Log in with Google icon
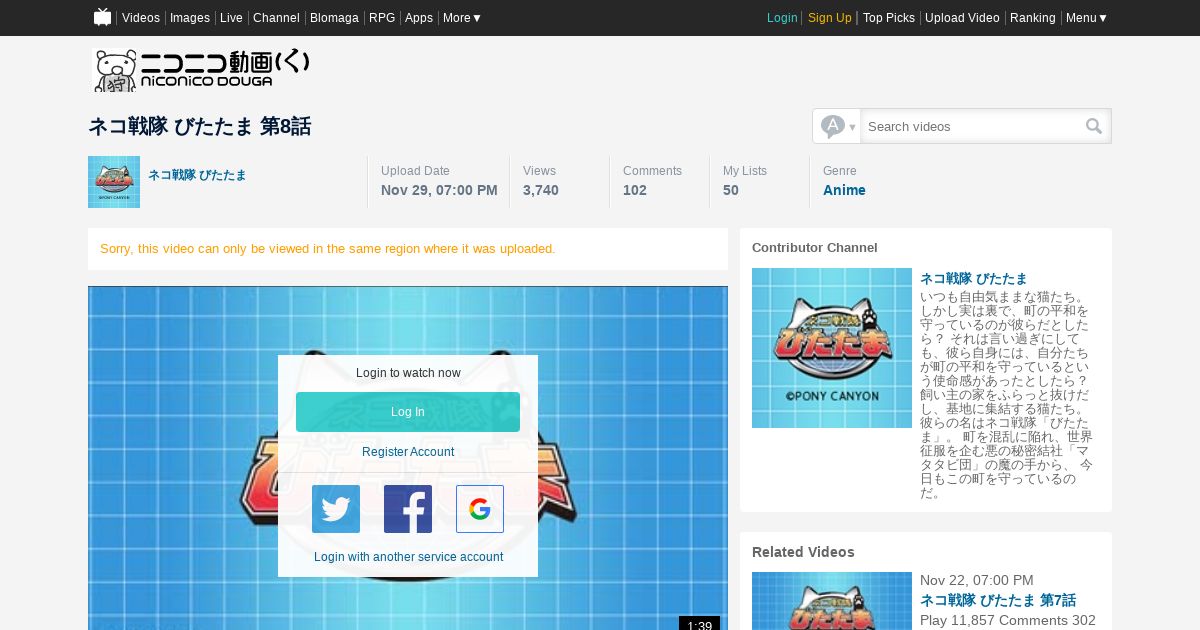 480,509
